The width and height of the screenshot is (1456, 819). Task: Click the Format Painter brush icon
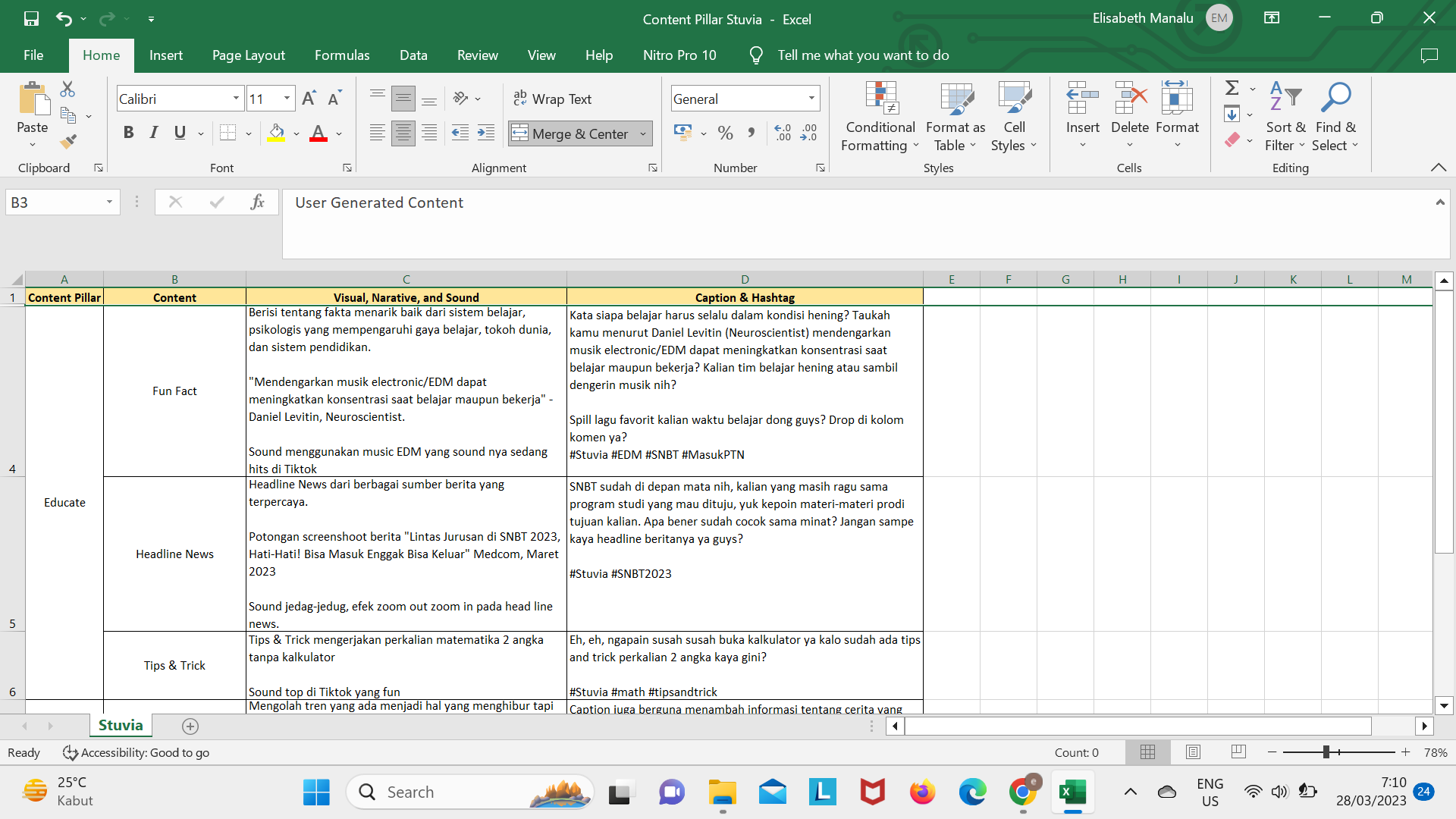(68, 141)
